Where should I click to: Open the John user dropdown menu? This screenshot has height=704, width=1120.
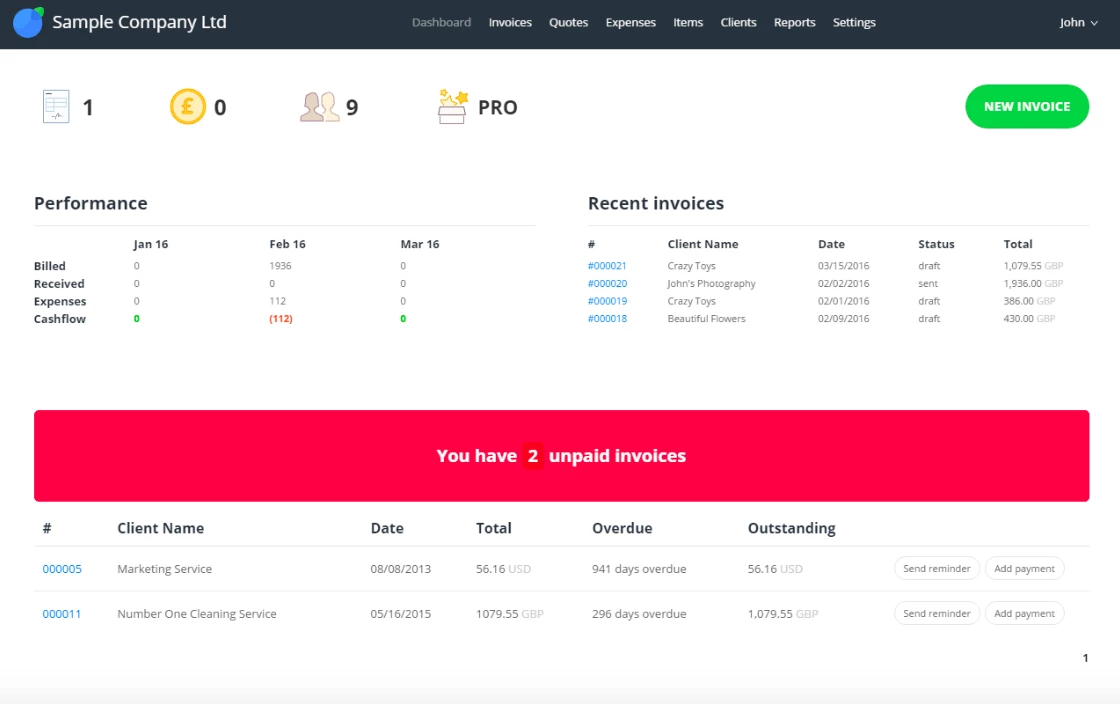point(1078,23)
